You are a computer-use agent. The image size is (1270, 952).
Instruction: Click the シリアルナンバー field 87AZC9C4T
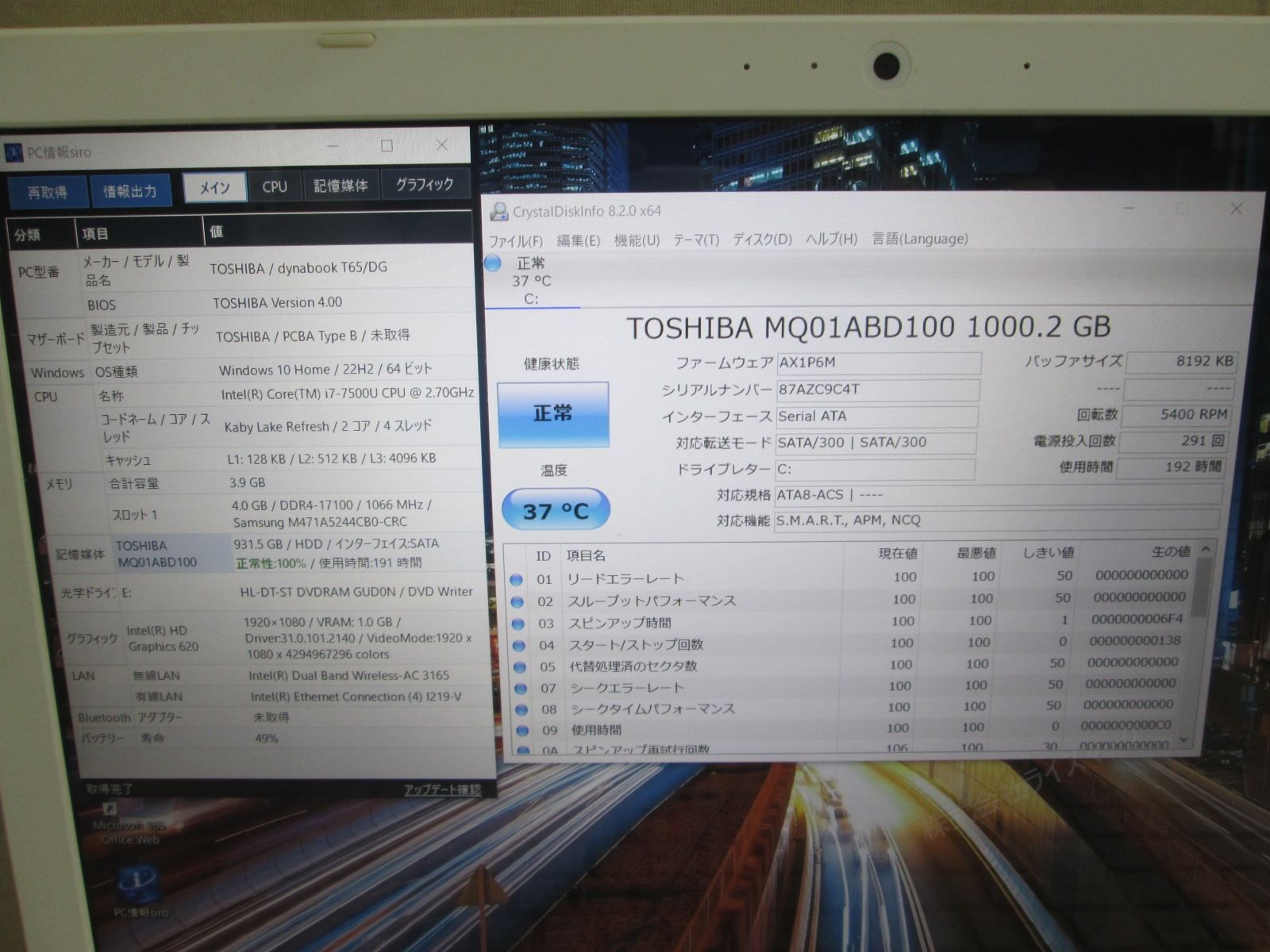click(877, 390)
